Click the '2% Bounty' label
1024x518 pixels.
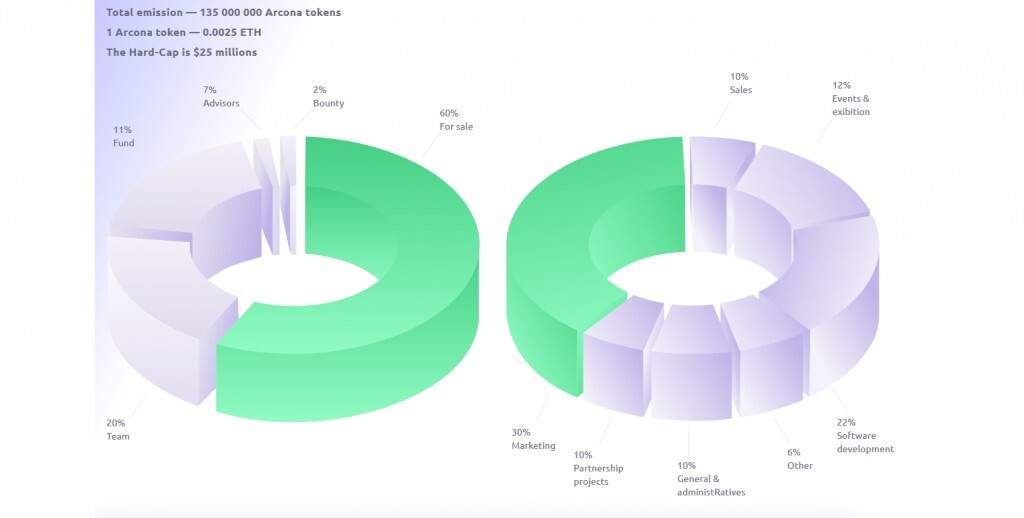click(328, 97)
